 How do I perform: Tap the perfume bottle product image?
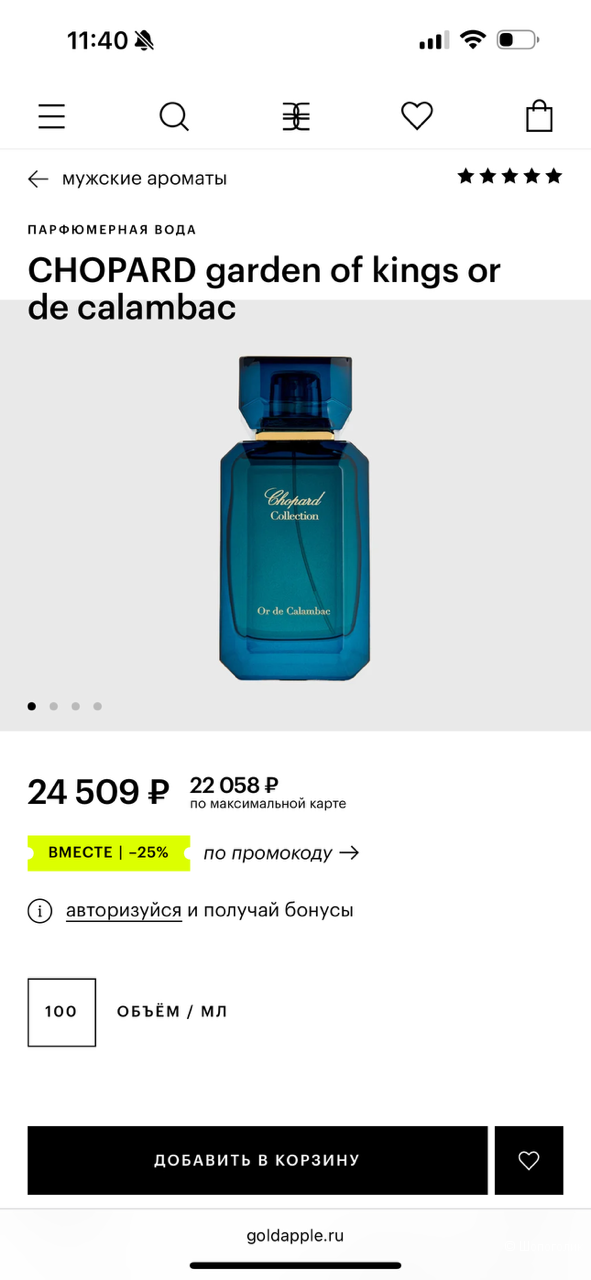tap(295, 515)
